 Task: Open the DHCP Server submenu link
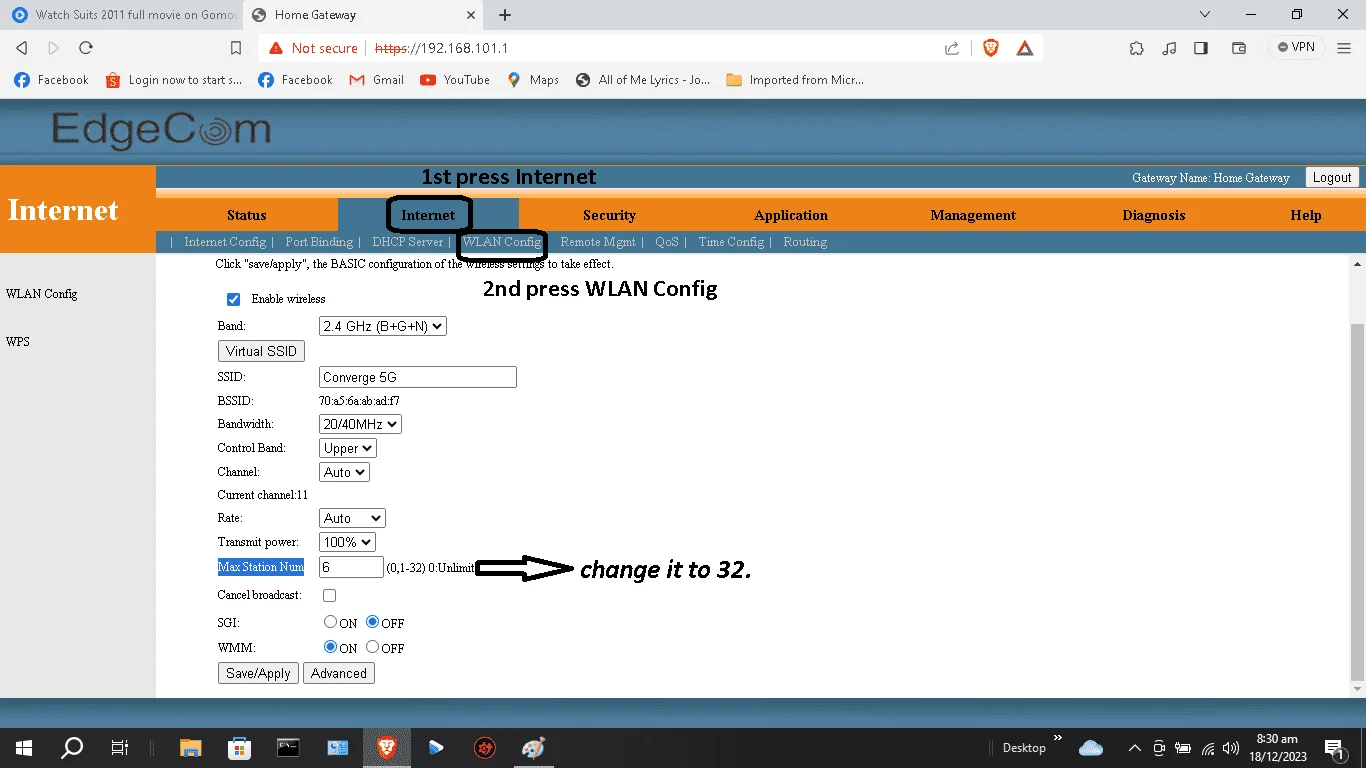[x=407, y=242]
